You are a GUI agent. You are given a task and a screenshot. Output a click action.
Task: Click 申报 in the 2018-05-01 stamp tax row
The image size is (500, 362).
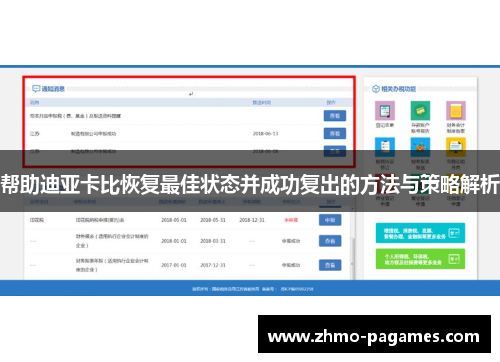tap(330, 220)
